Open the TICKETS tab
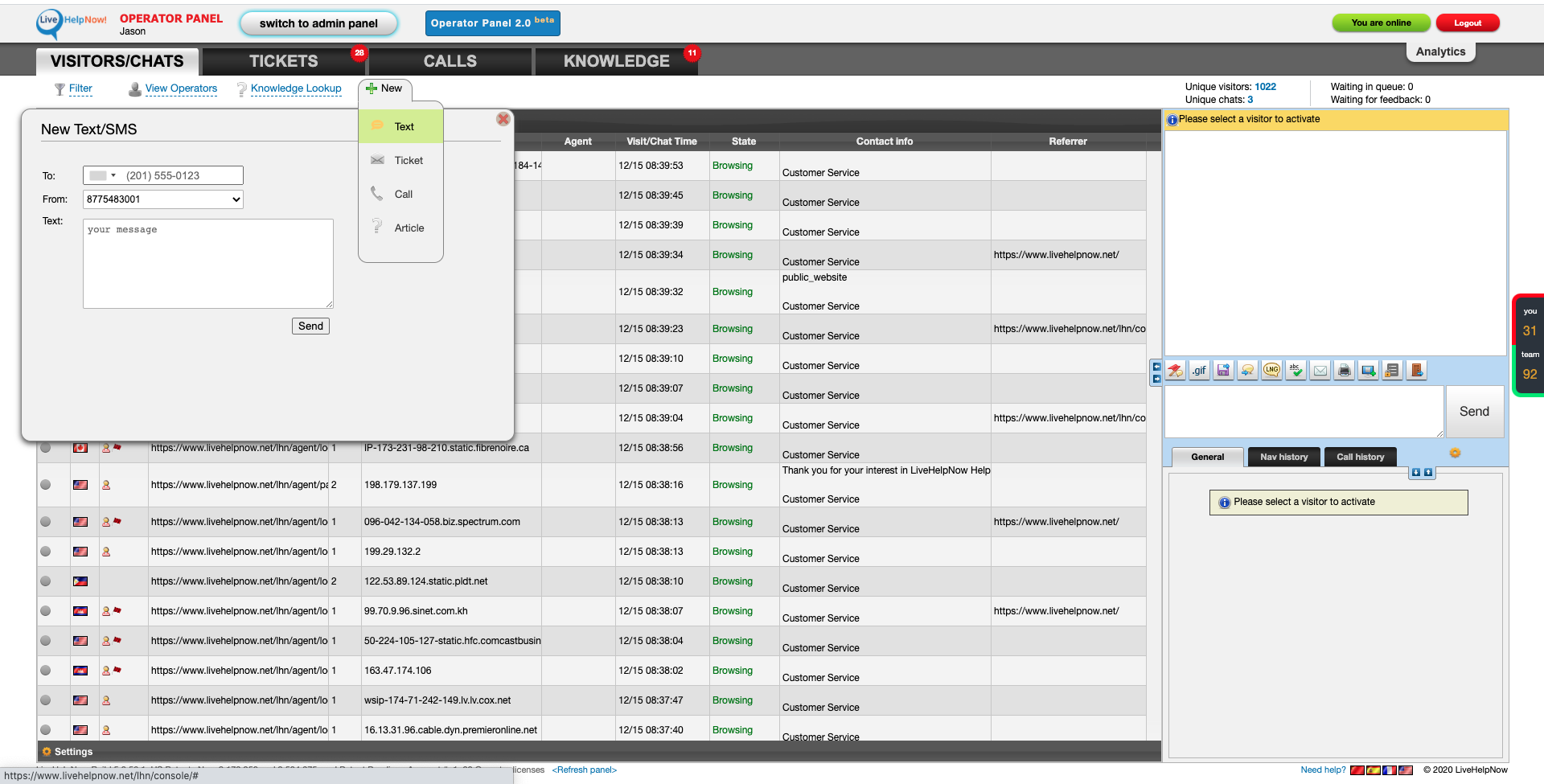 tap(283, 61)
